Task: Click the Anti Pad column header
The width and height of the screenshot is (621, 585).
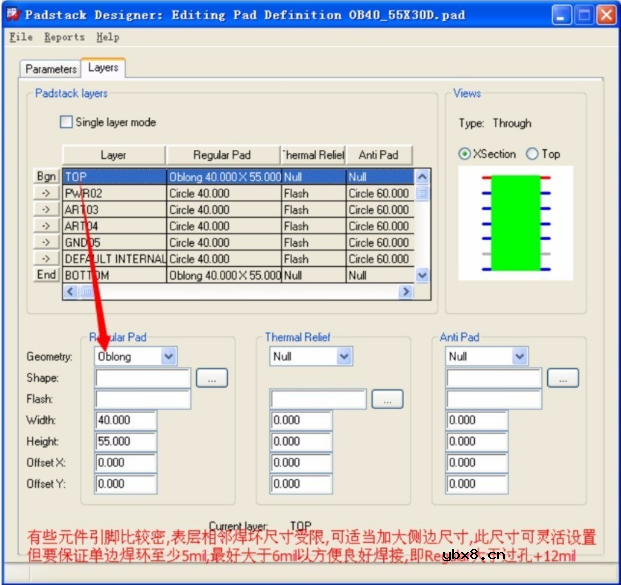Action: click(377, 155)
